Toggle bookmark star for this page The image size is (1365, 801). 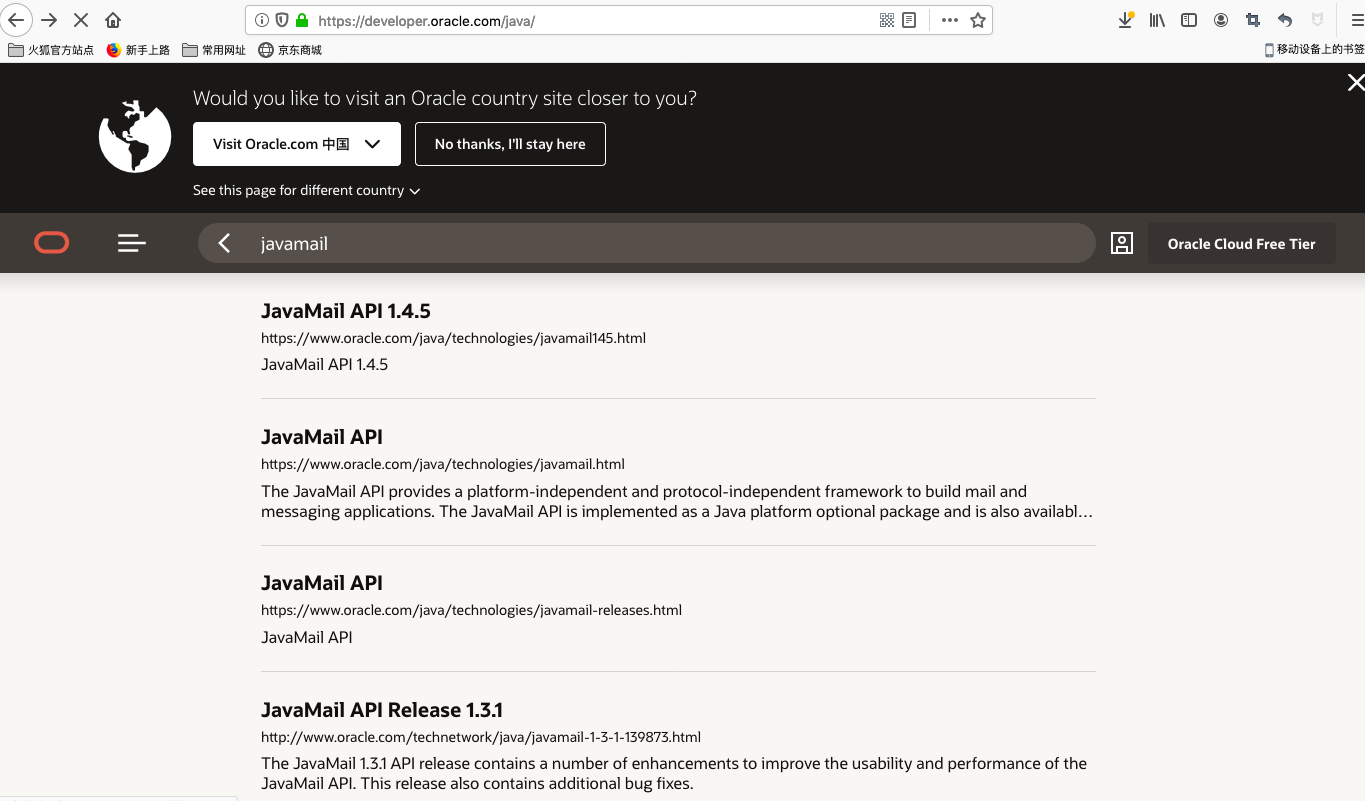pyautogui.click(x=977, y=20)
